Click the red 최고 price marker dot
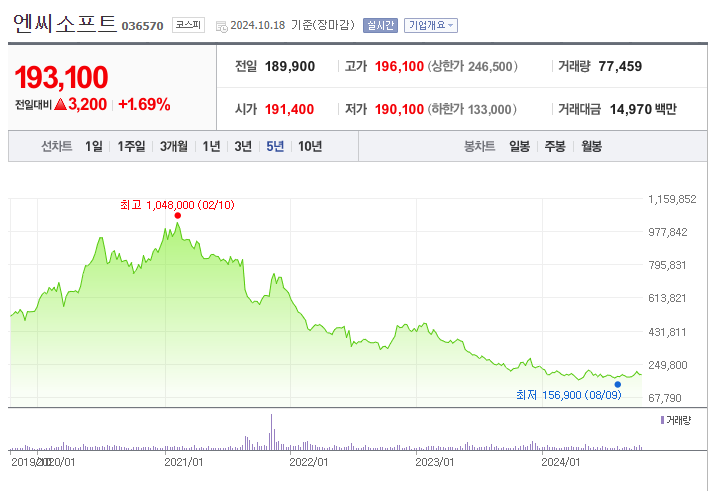This screenshot has width=708, height=491. pyautogui.click(x=177, y=216)
